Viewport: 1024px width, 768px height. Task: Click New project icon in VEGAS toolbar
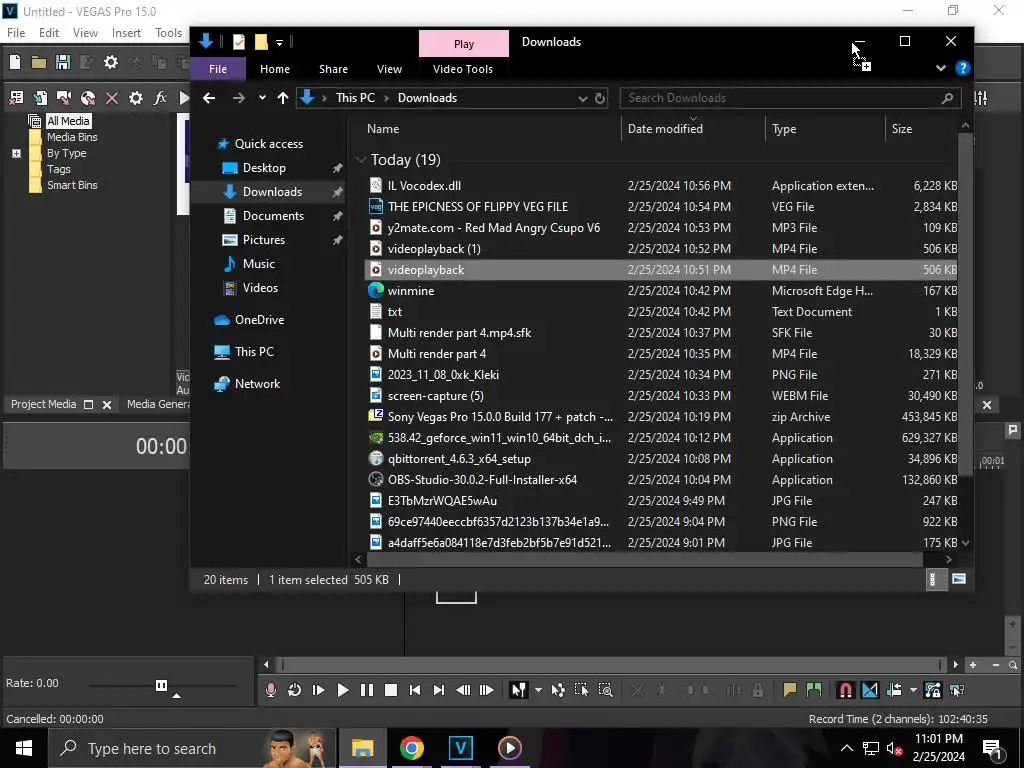15,62
